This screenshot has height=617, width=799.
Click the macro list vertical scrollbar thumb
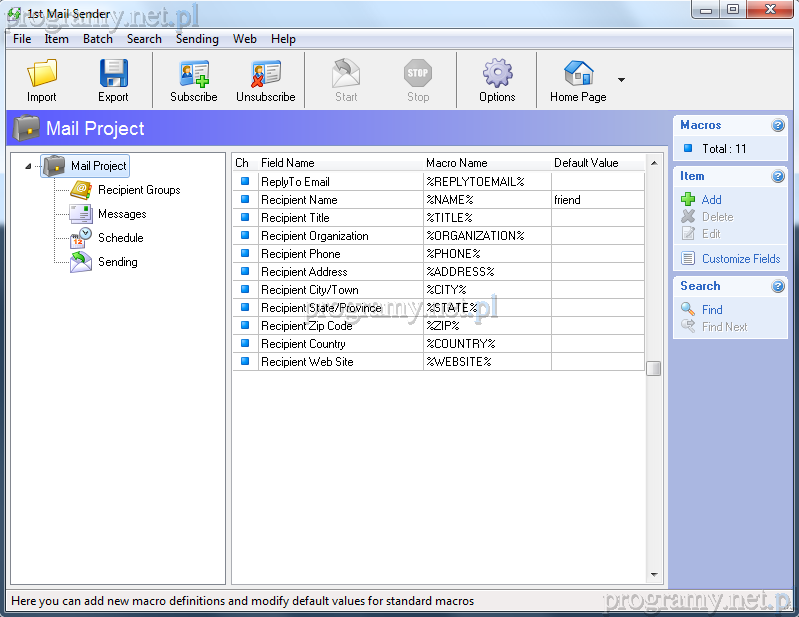pyautogui.click(x=654, y=368)
